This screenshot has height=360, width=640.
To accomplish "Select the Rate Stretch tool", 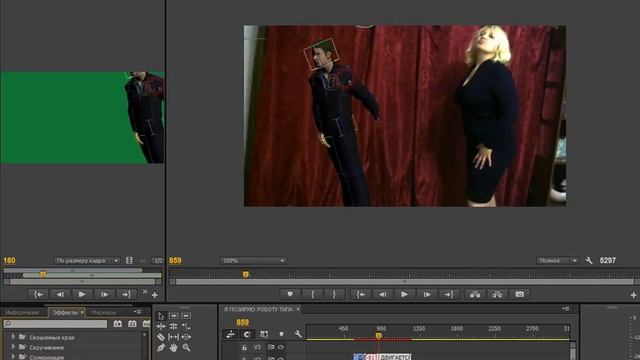I will pyautogui.click(x=186, y=327).
